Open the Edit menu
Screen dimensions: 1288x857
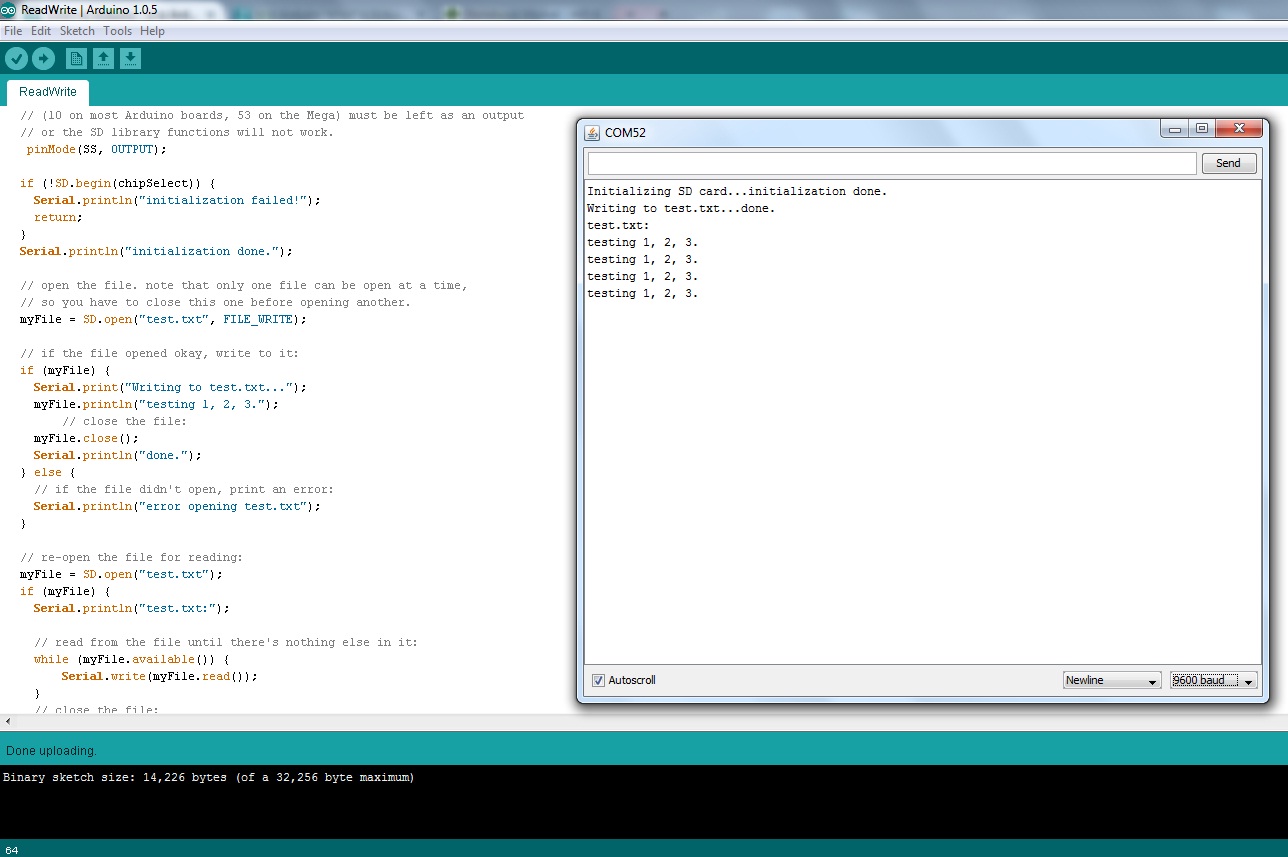coord(41,31)
